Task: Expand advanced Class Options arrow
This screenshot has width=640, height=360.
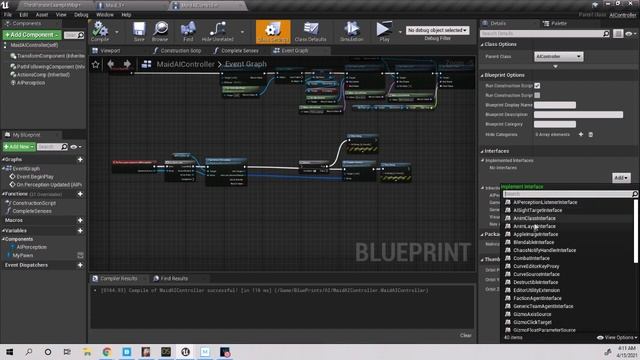Action: click(555, 67)
